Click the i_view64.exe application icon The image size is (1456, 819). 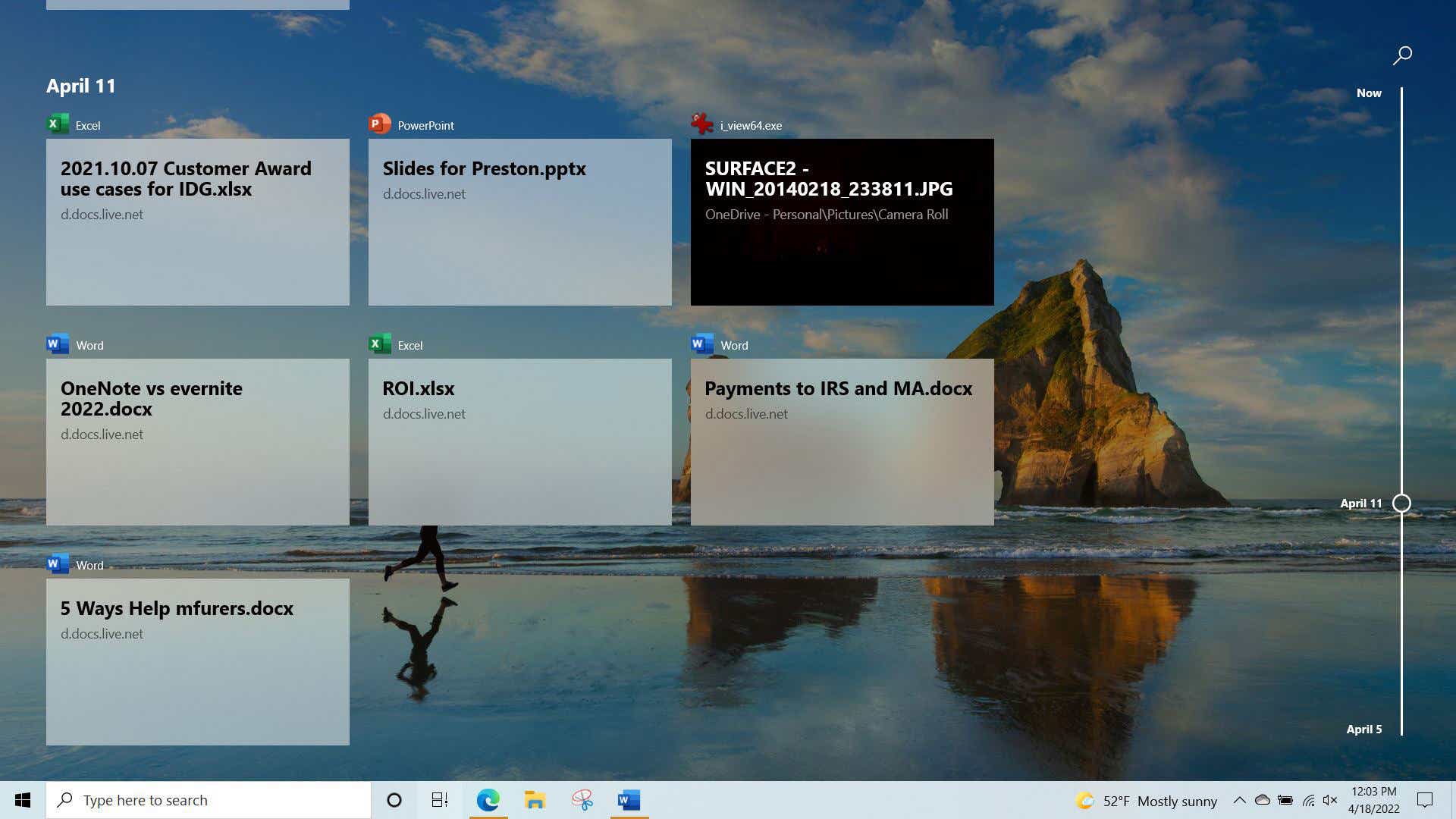coord(701,124)
